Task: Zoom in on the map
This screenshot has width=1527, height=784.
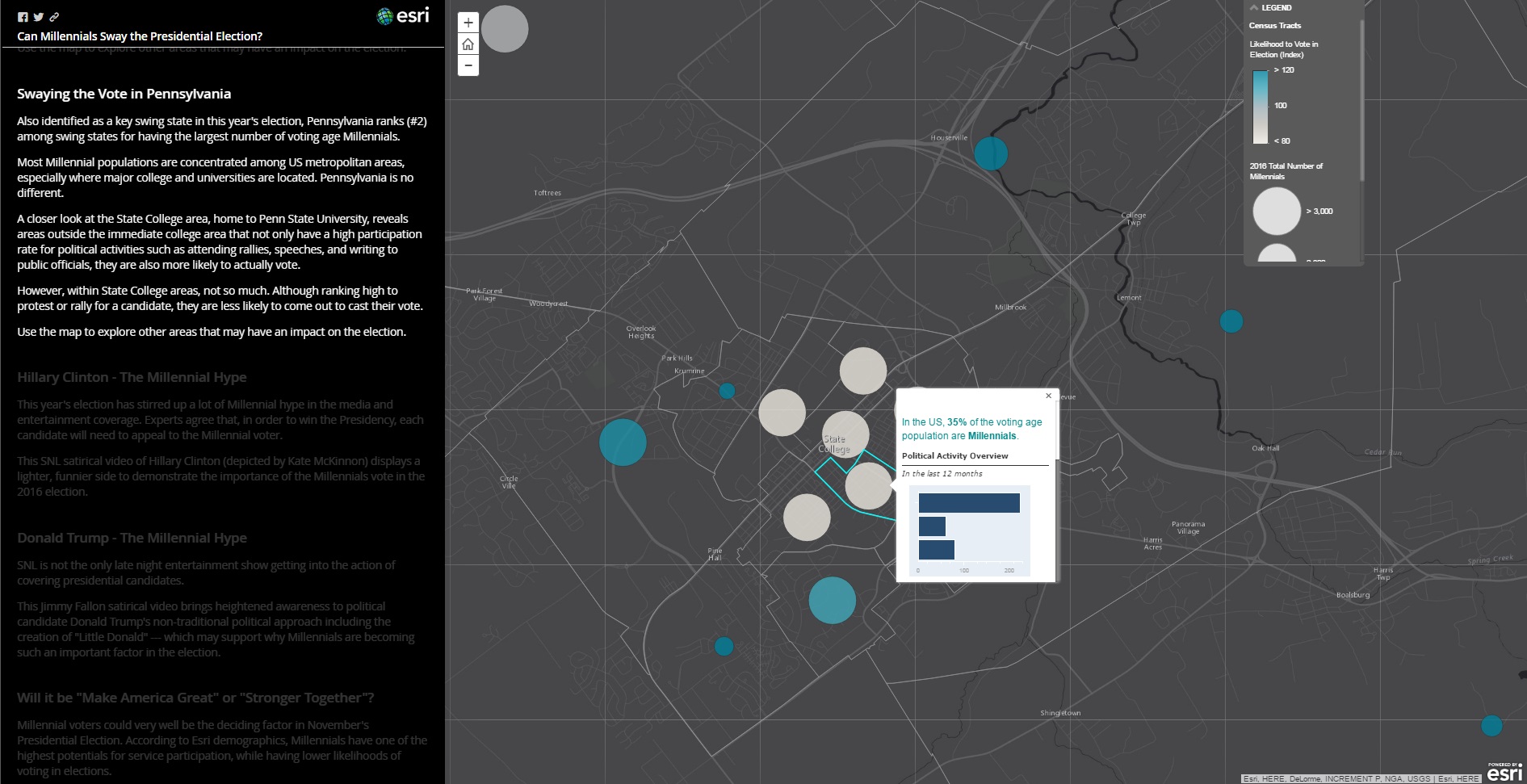Action: click(x=468, y=23)
